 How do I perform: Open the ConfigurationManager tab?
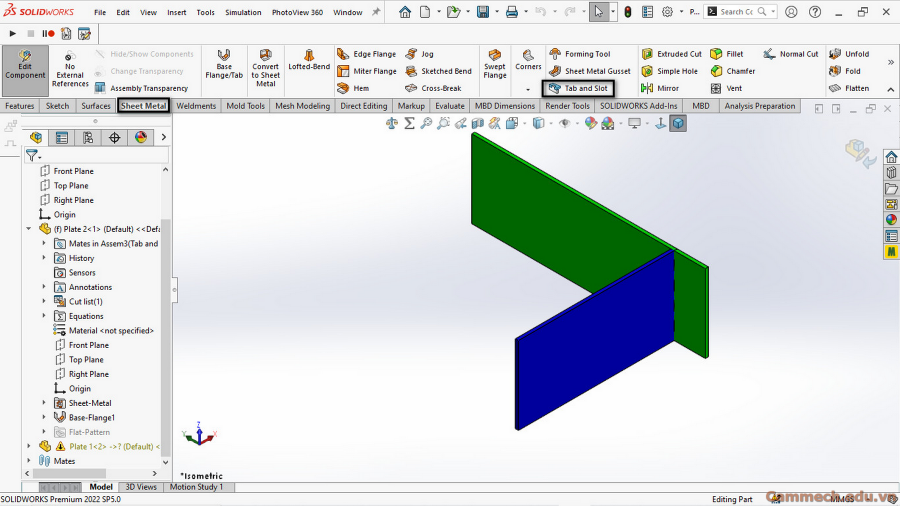[x=88, y=137]
